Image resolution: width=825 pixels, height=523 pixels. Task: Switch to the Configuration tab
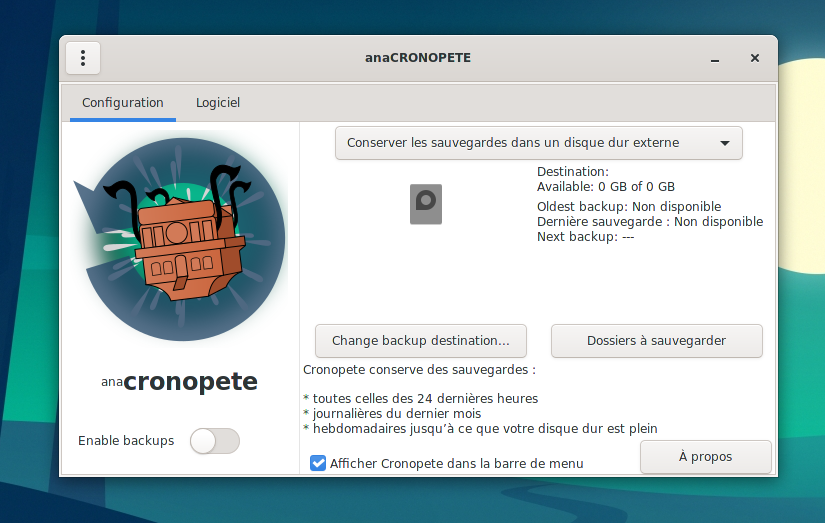[x=122, y=103]
